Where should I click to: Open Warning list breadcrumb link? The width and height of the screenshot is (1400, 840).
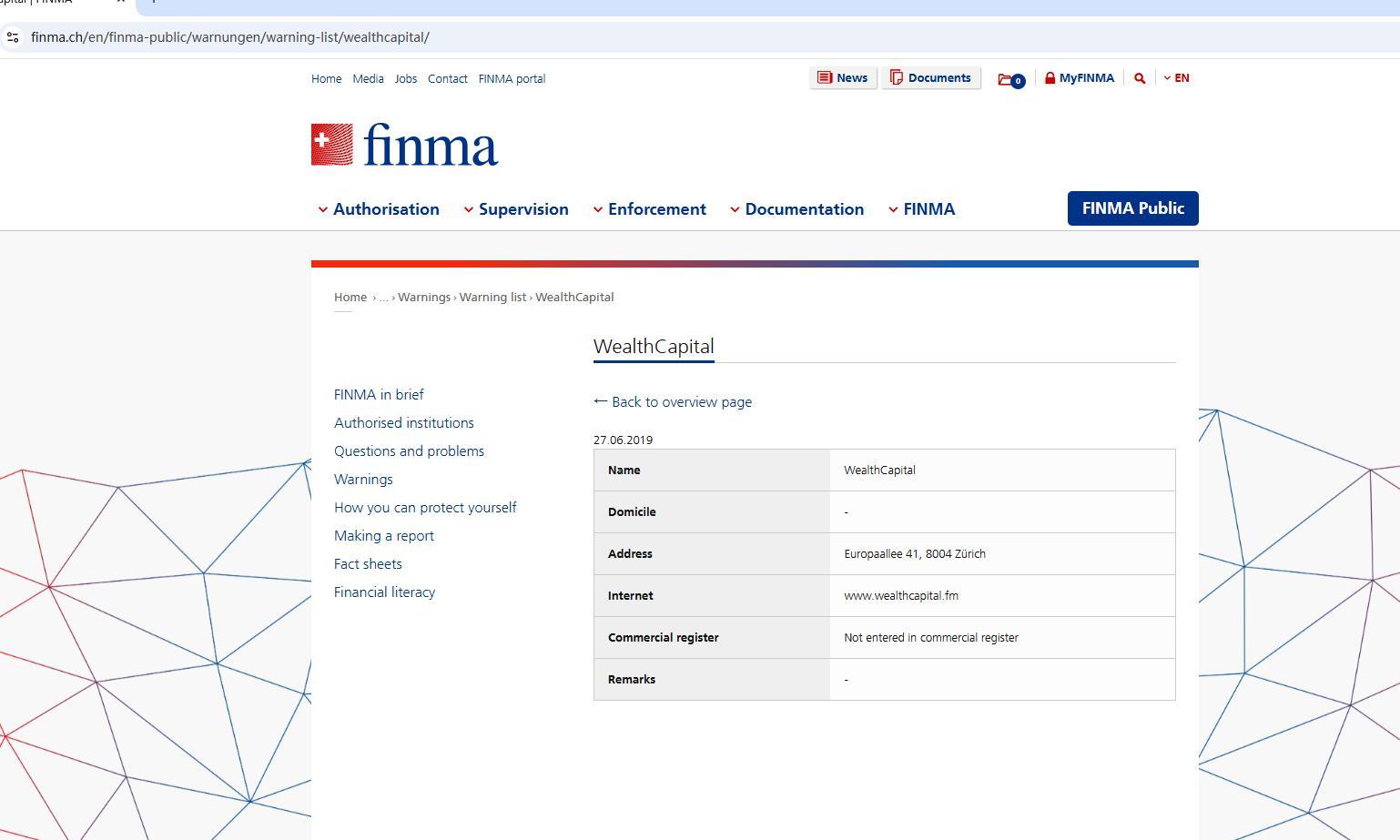492,298
